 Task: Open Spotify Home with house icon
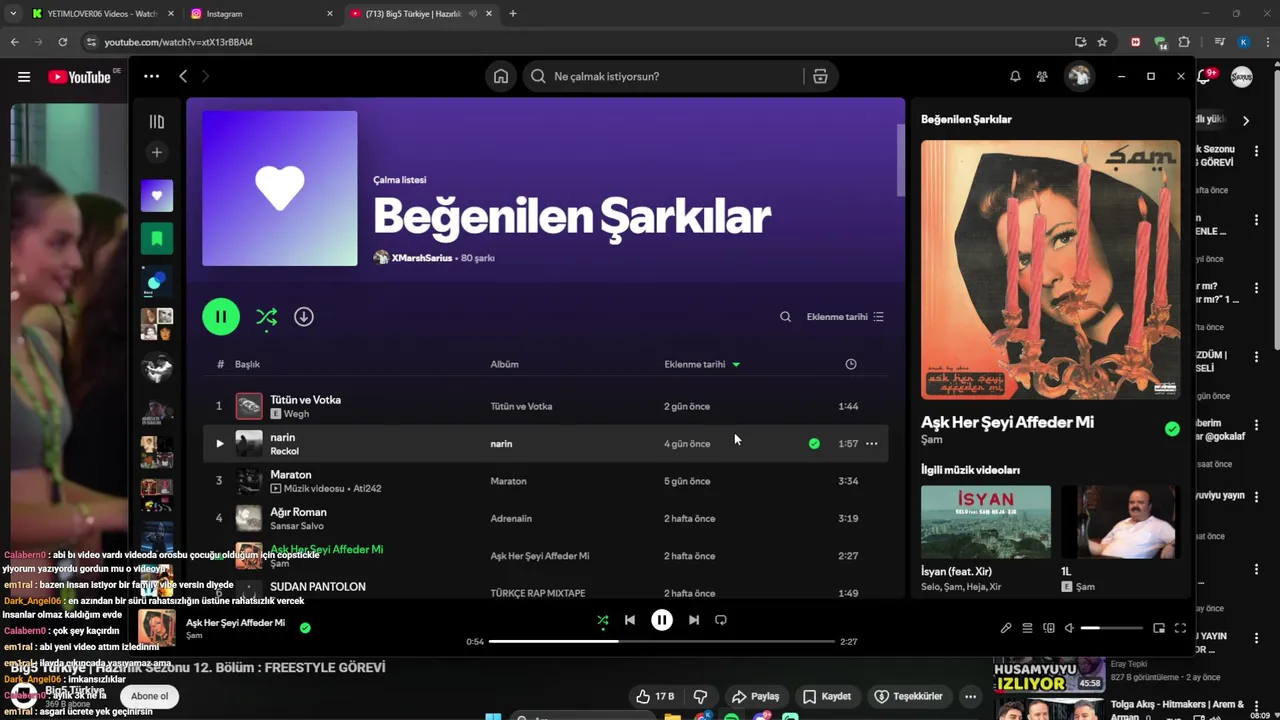pos(501,76)
